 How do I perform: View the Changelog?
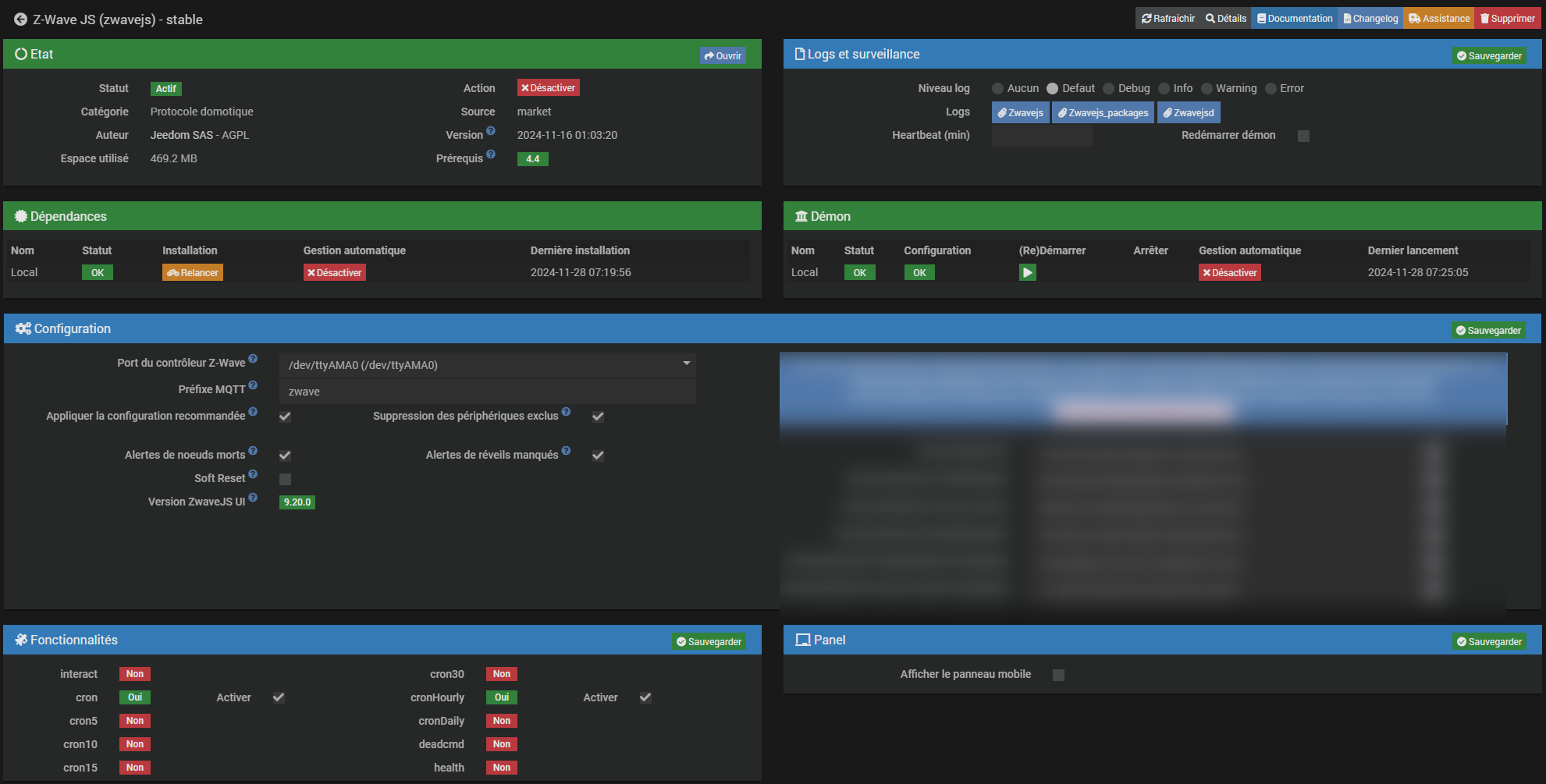[1370, 19]
